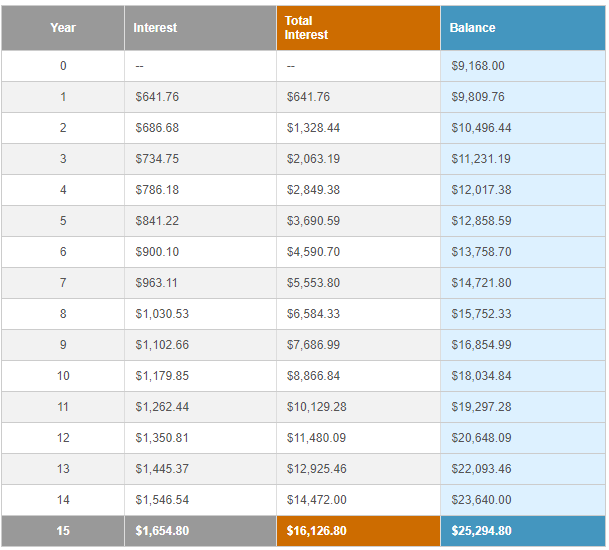Click the final balance $25,294.80
This screenshot has width=609, height=550.
(x=482, y=531)
